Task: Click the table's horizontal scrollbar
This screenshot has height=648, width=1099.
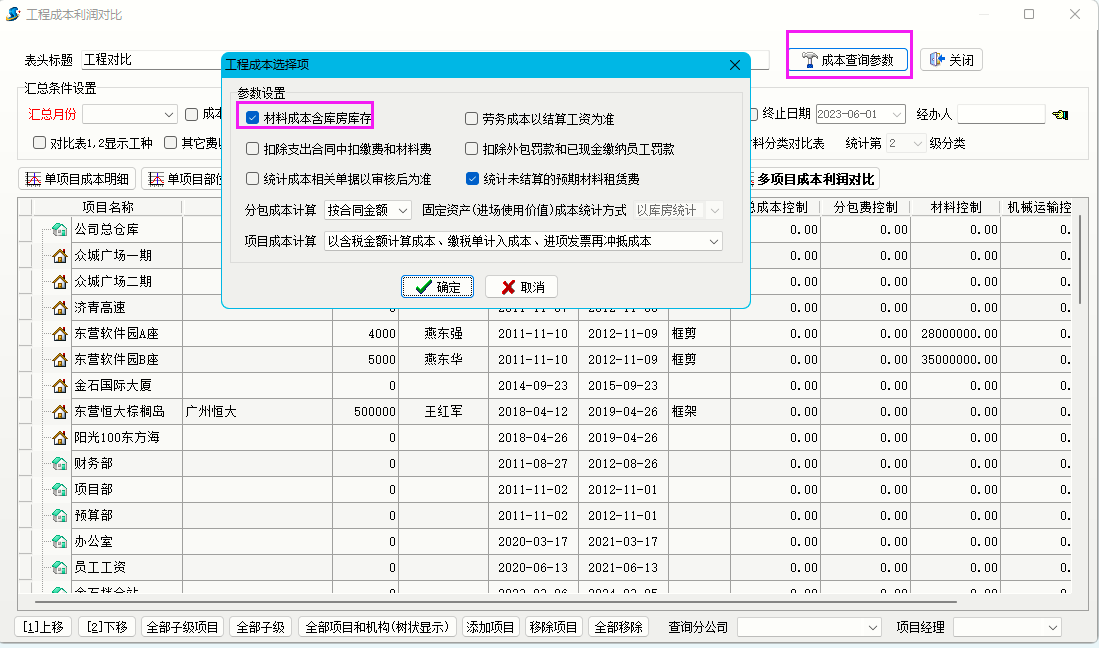Action: click(x=496, y=601)
